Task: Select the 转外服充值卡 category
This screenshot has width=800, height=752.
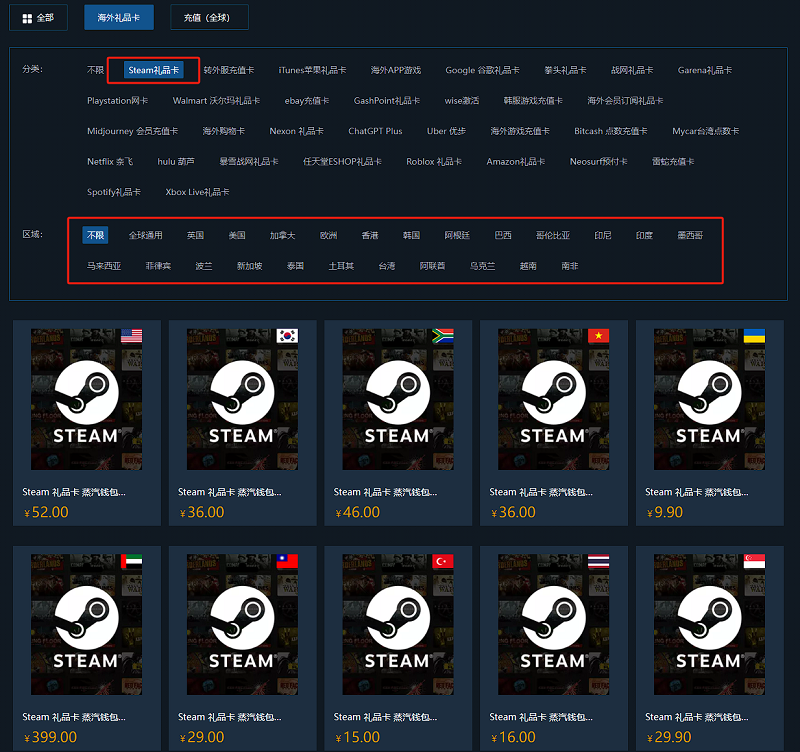Action: tap(229, 70)
